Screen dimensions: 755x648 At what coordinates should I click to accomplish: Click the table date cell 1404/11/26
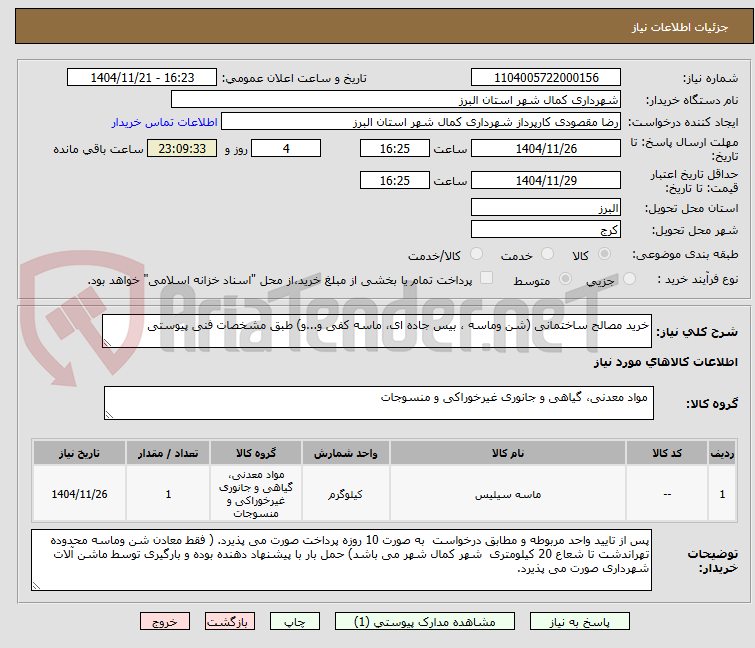tap(79, 494)
